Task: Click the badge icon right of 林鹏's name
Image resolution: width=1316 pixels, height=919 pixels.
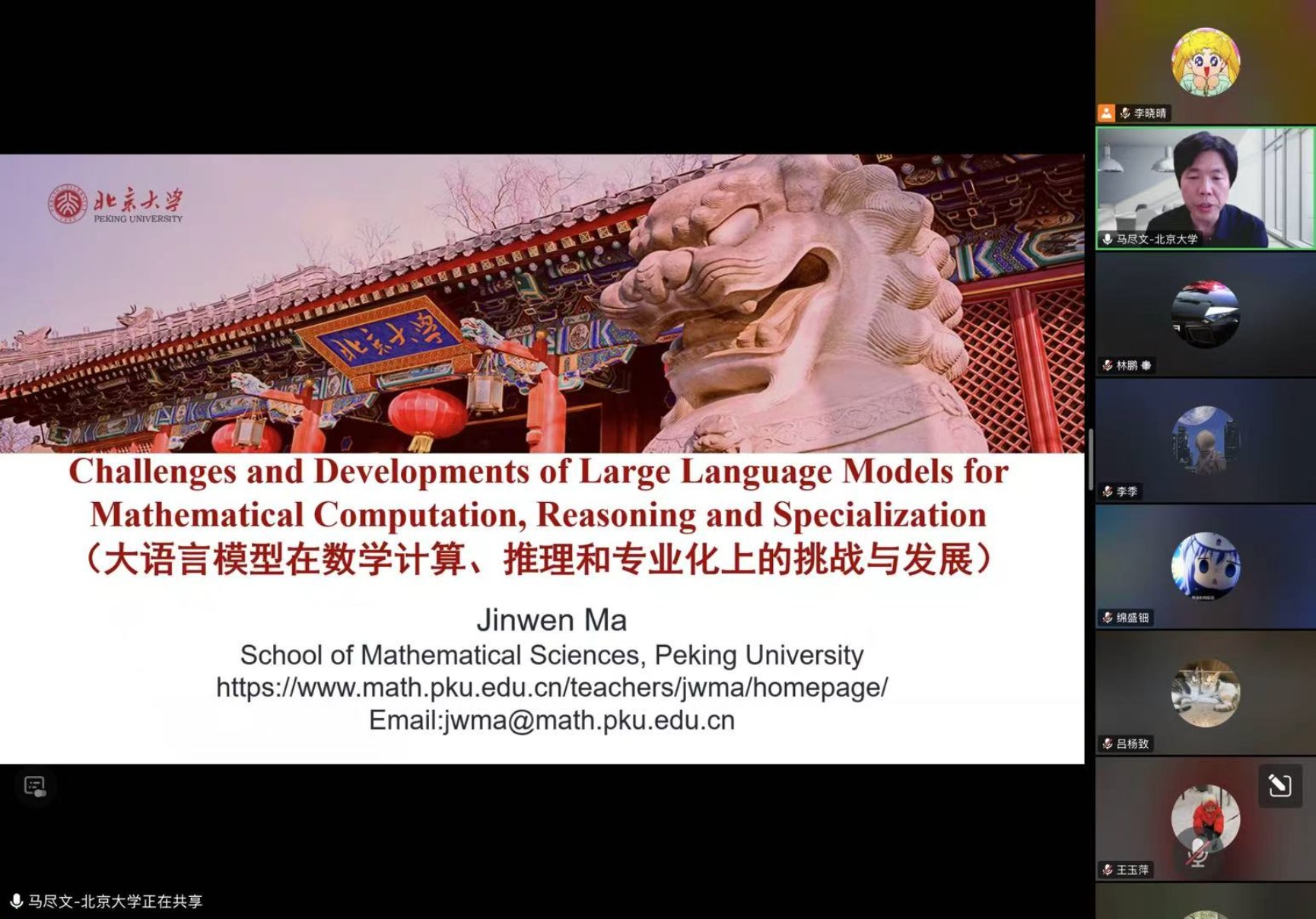Action: point(1146,366)
